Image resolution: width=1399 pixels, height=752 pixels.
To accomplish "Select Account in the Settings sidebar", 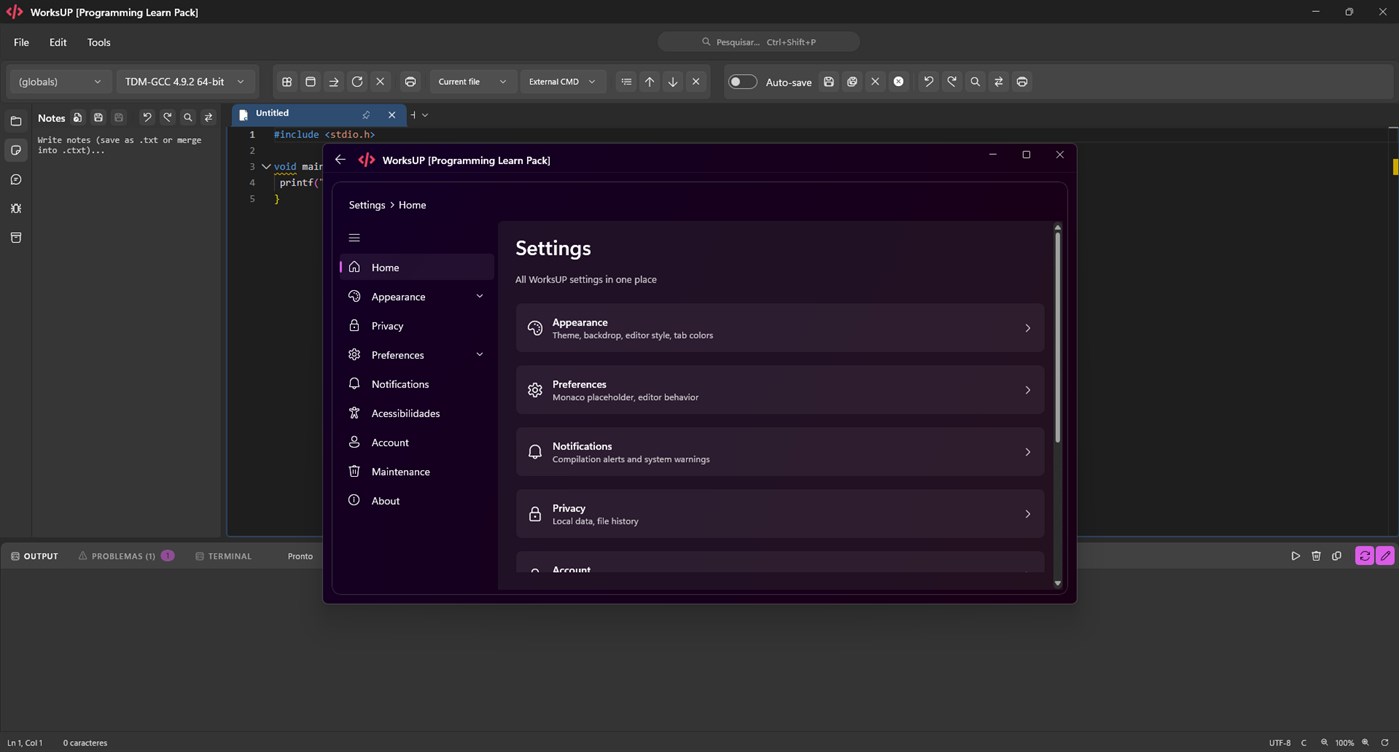I will (x=417, y=443).
